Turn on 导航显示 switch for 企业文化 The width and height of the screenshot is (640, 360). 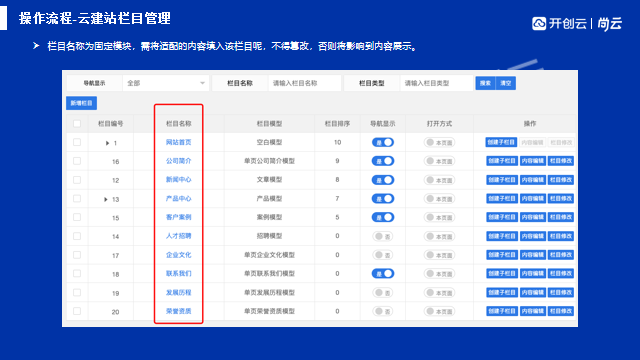point(383,255)
